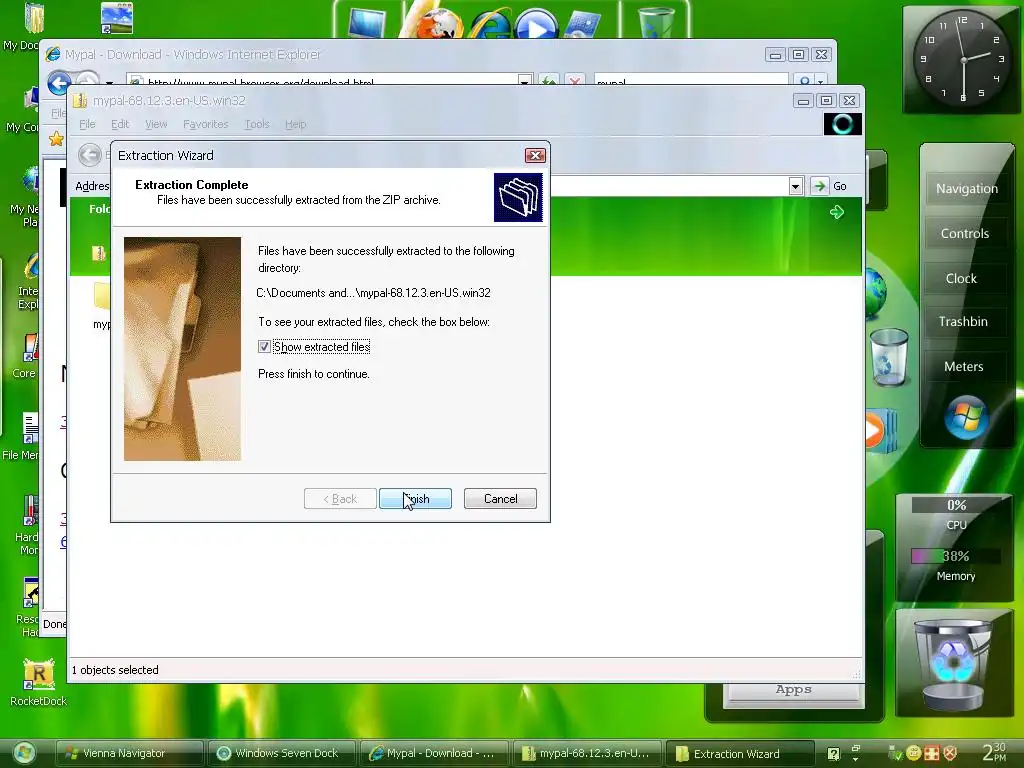
Task: Select Controls in the sidebar panel
Action: 965,234
